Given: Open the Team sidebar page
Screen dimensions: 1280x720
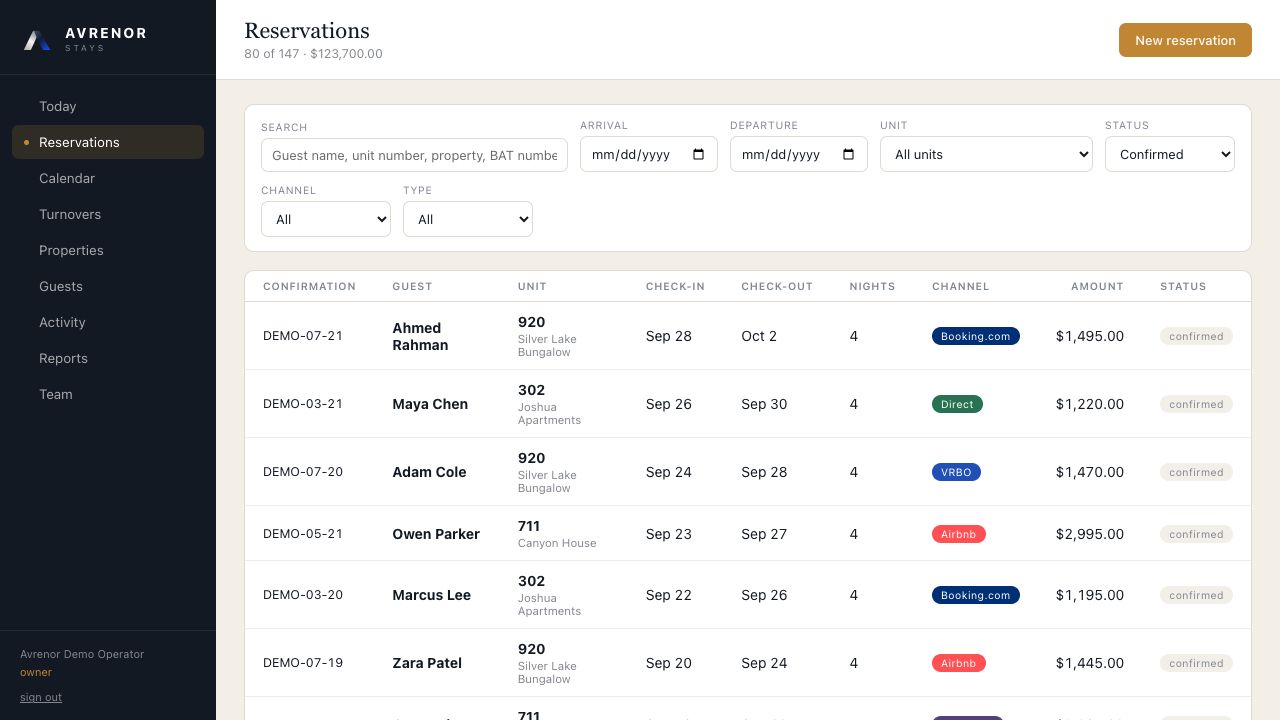Looking at the screenshot, I should pyautogui.click(x=108, y=394).
